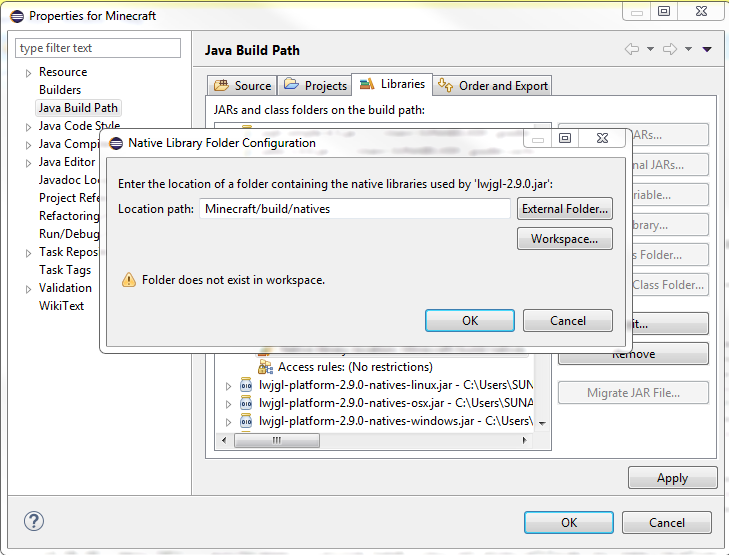Cancel the Native Library Folder dialog
The image size is (729, 555).
pos(568,321)
